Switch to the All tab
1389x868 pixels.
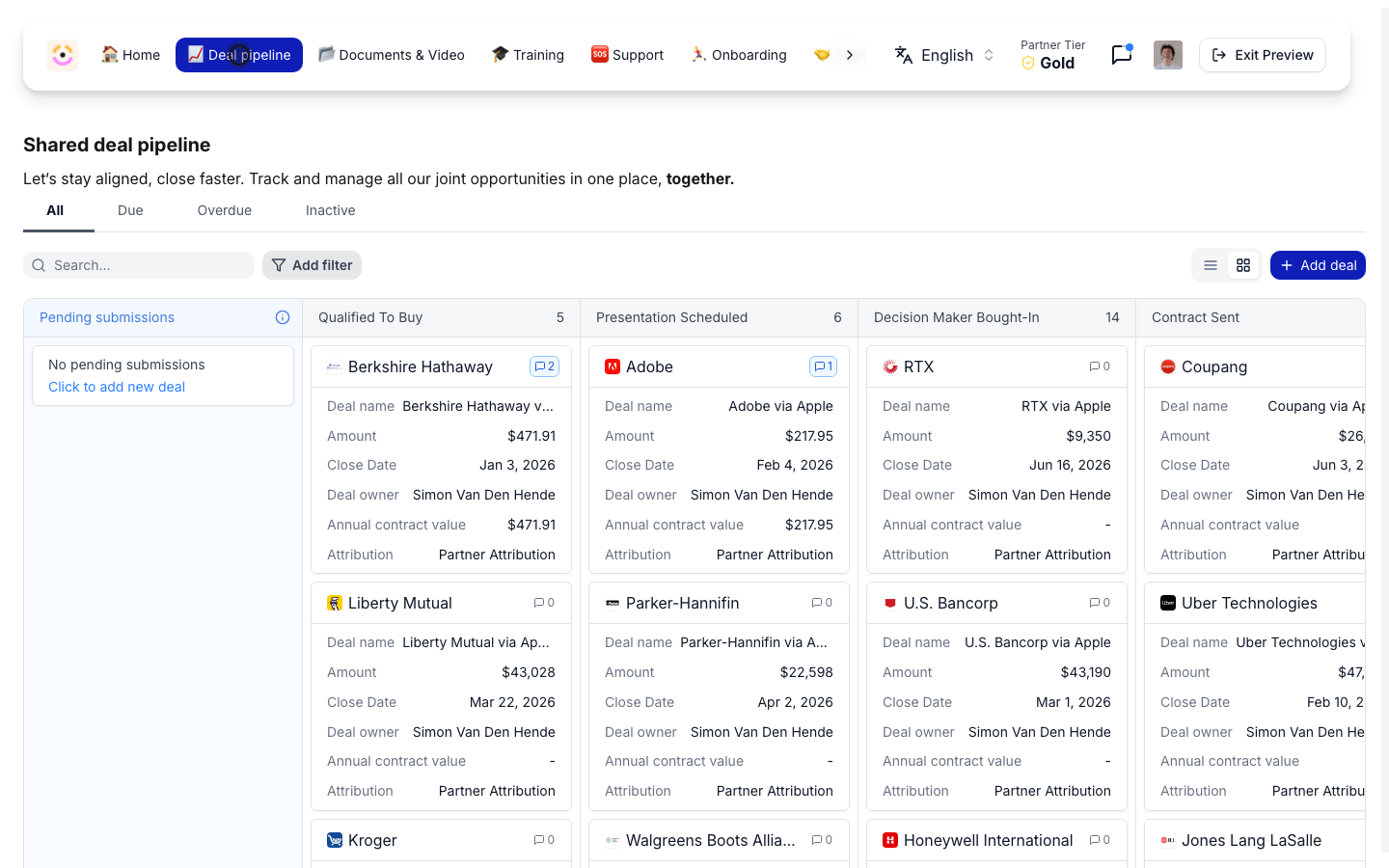click(55, 210)
